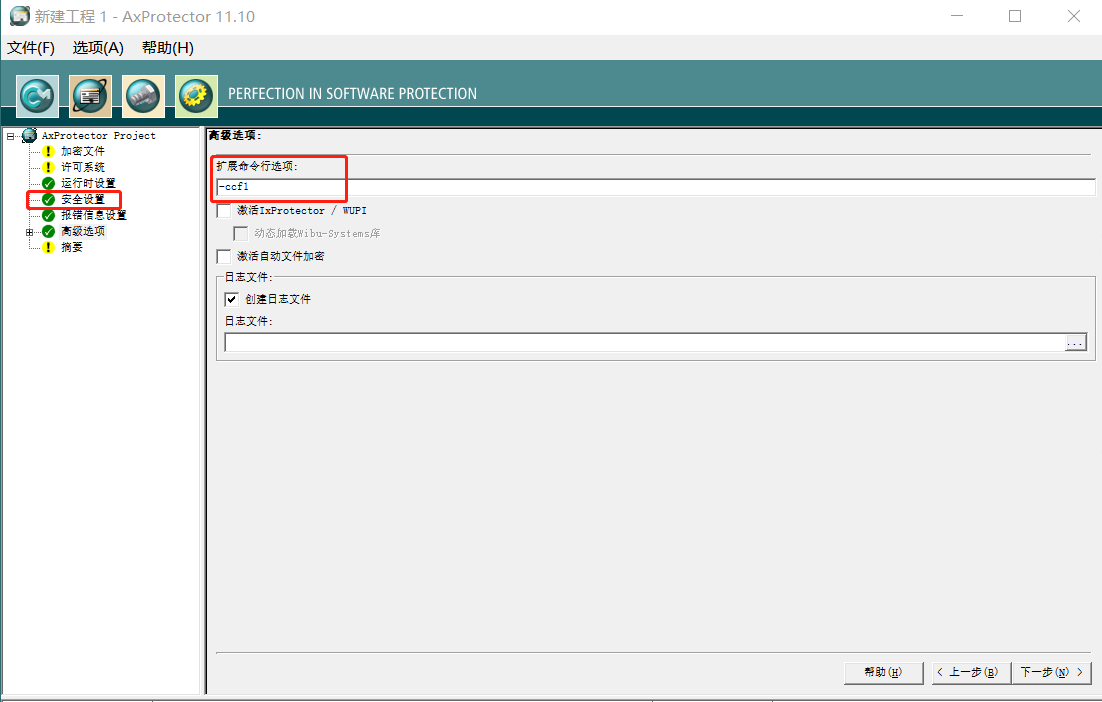Open the 选项(A) menu
Screen dimensions: 1102x702
coord(98,48)
